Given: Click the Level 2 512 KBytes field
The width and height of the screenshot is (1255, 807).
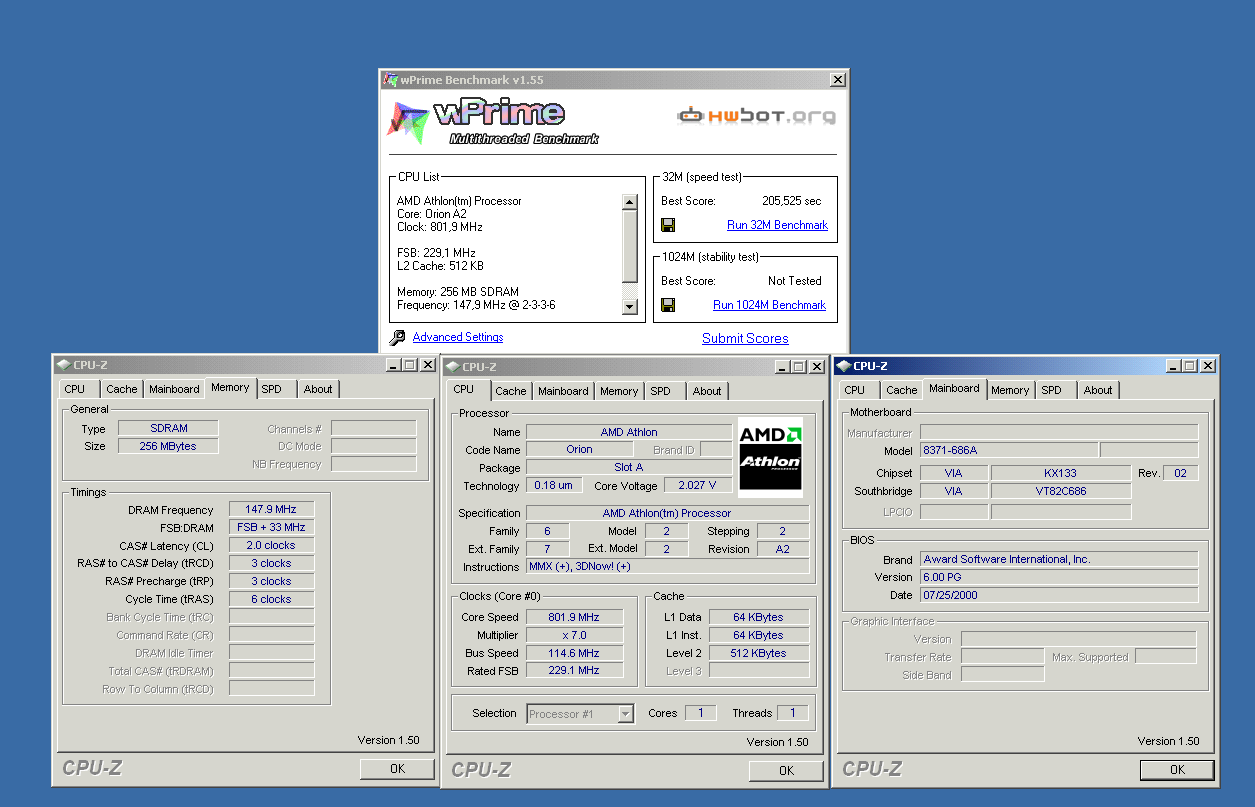Looking at the screenshot, I should tap(759, 654).
